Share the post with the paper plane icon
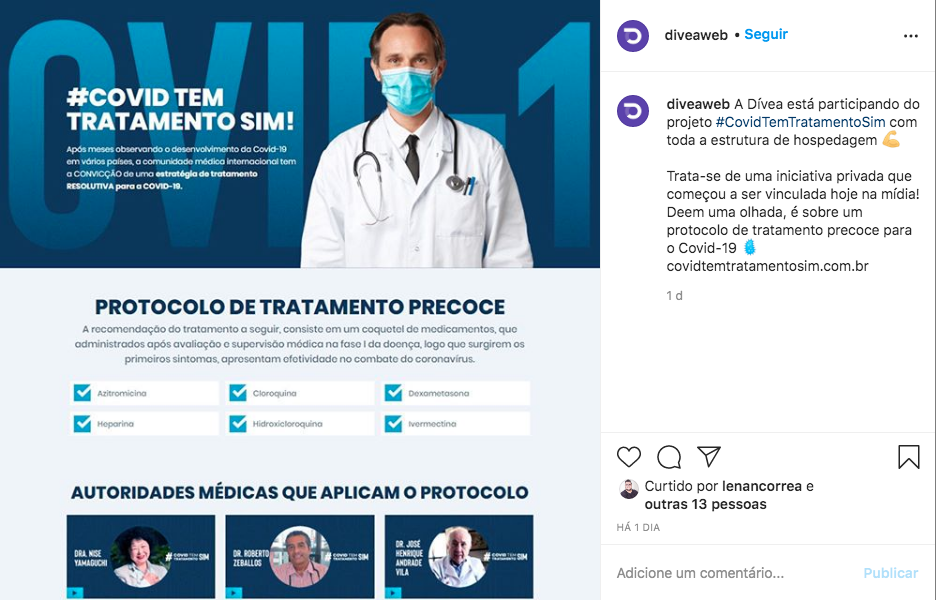Image resolution: width=936 pixels, height=600 pixels. tap(709, 457)
